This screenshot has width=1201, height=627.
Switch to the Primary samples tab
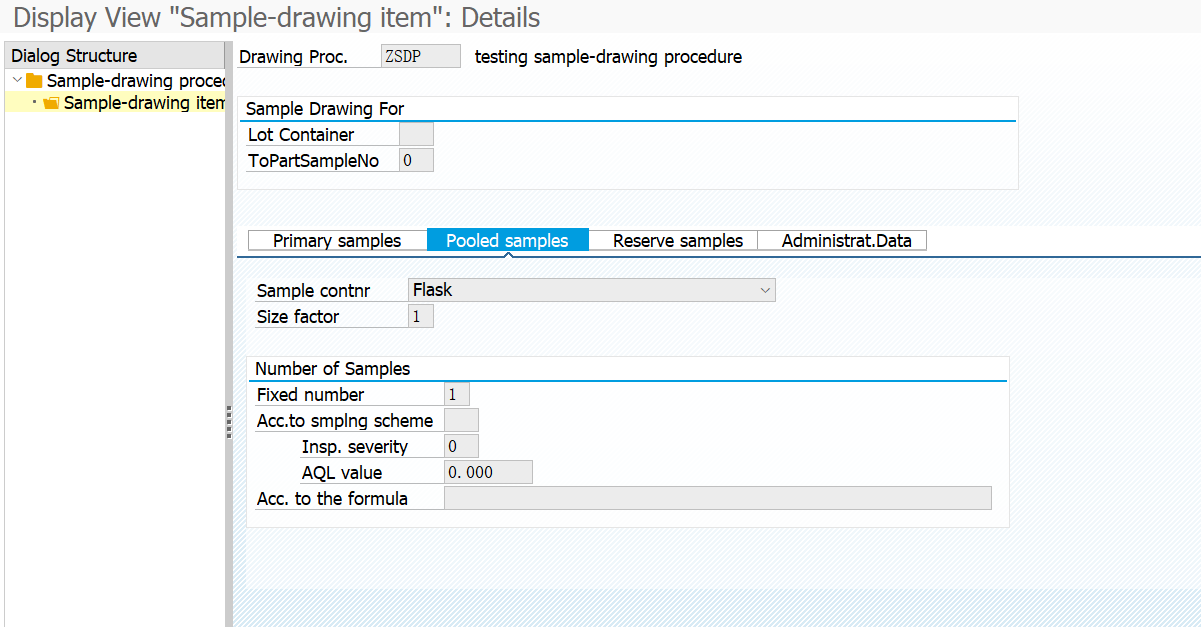(x=337, y=241)
